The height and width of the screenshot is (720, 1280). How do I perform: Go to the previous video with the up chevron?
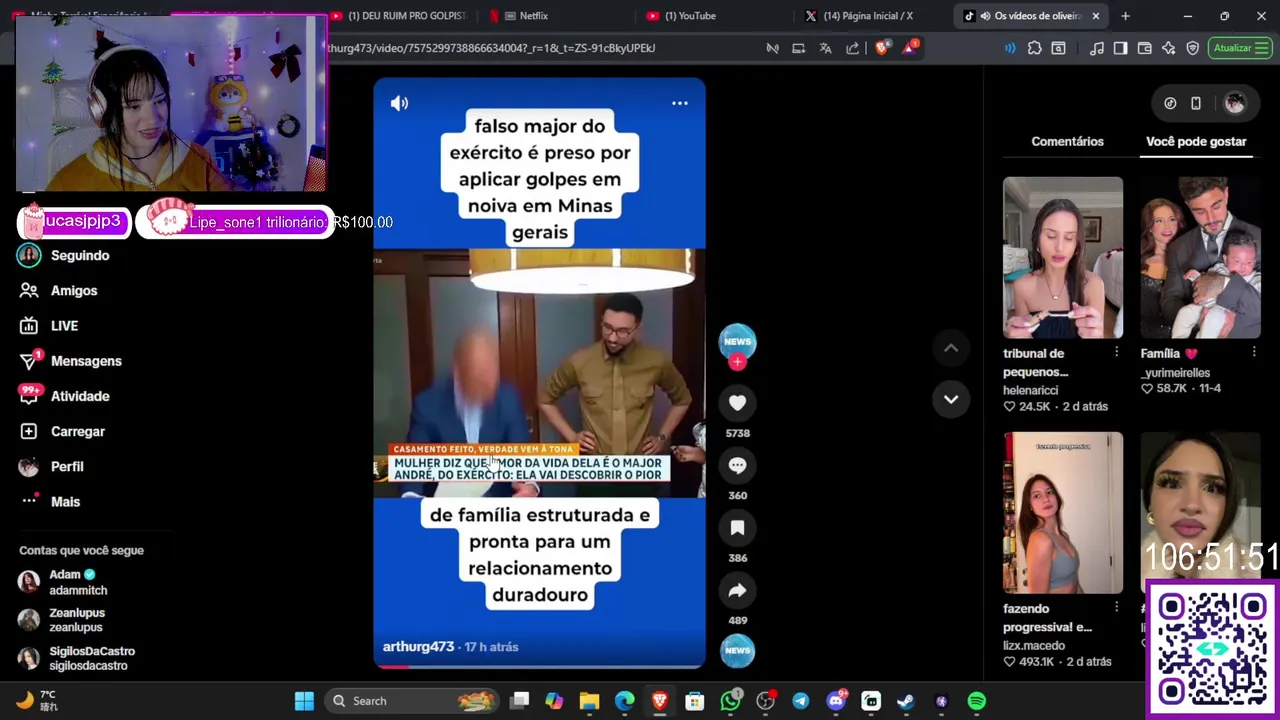point(951,348)
